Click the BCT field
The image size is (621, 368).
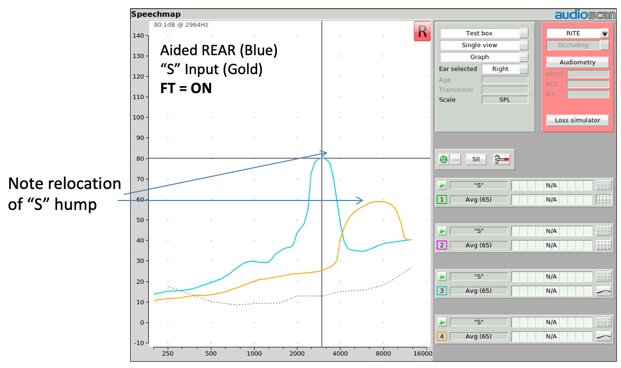pos(588,84)
